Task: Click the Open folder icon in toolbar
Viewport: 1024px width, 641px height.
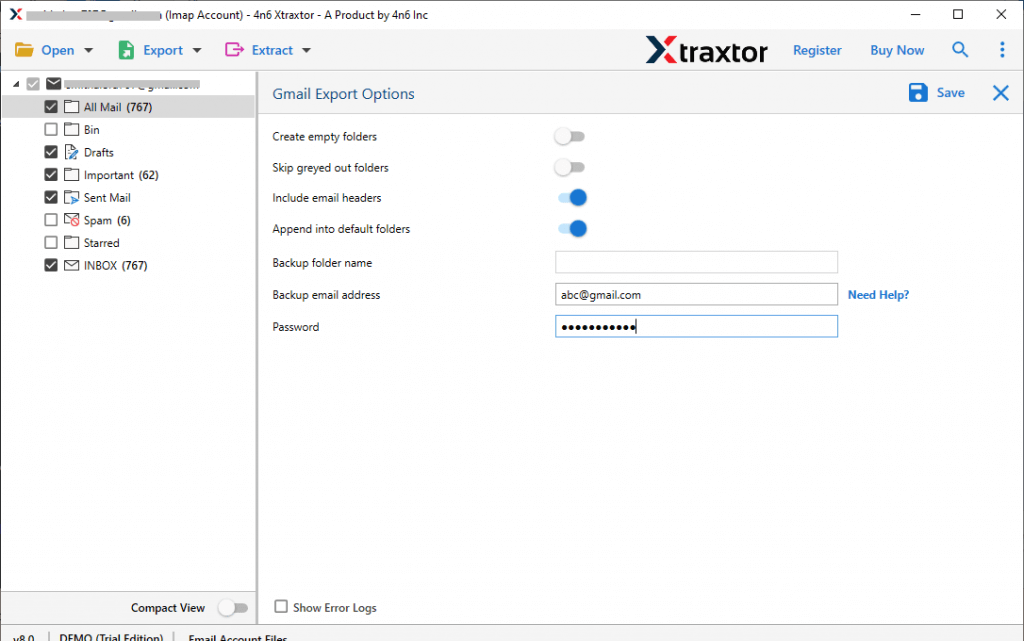Action: click(24, 49)
